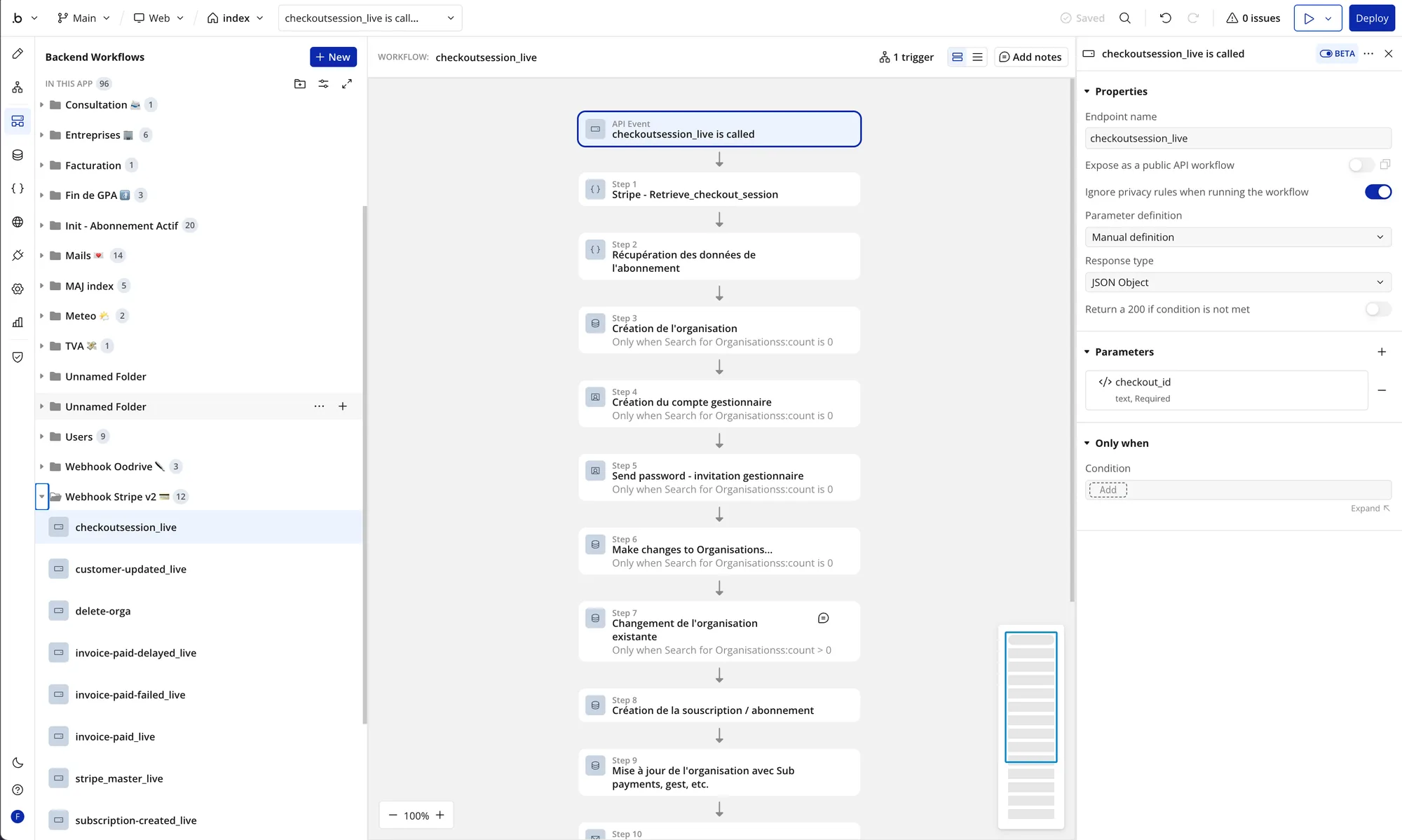Screen dimensions: 1402x840
Task: Open stripe_master_live workflow
Action: [199, 778]
